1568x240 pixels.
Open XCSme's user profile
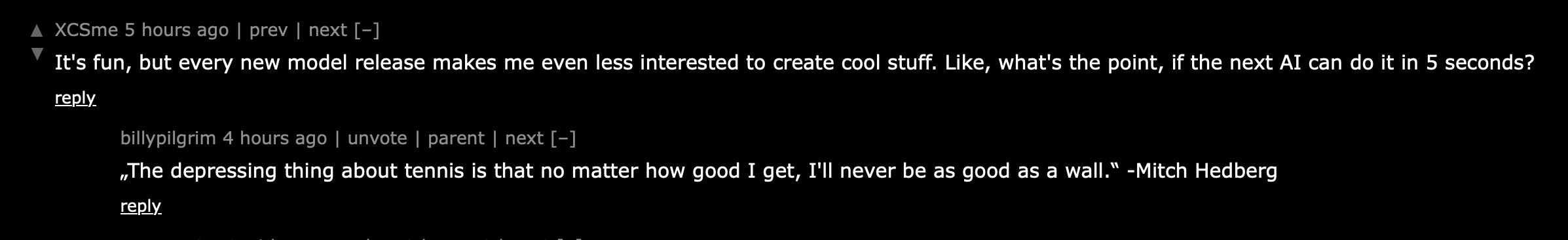(86, 30)
